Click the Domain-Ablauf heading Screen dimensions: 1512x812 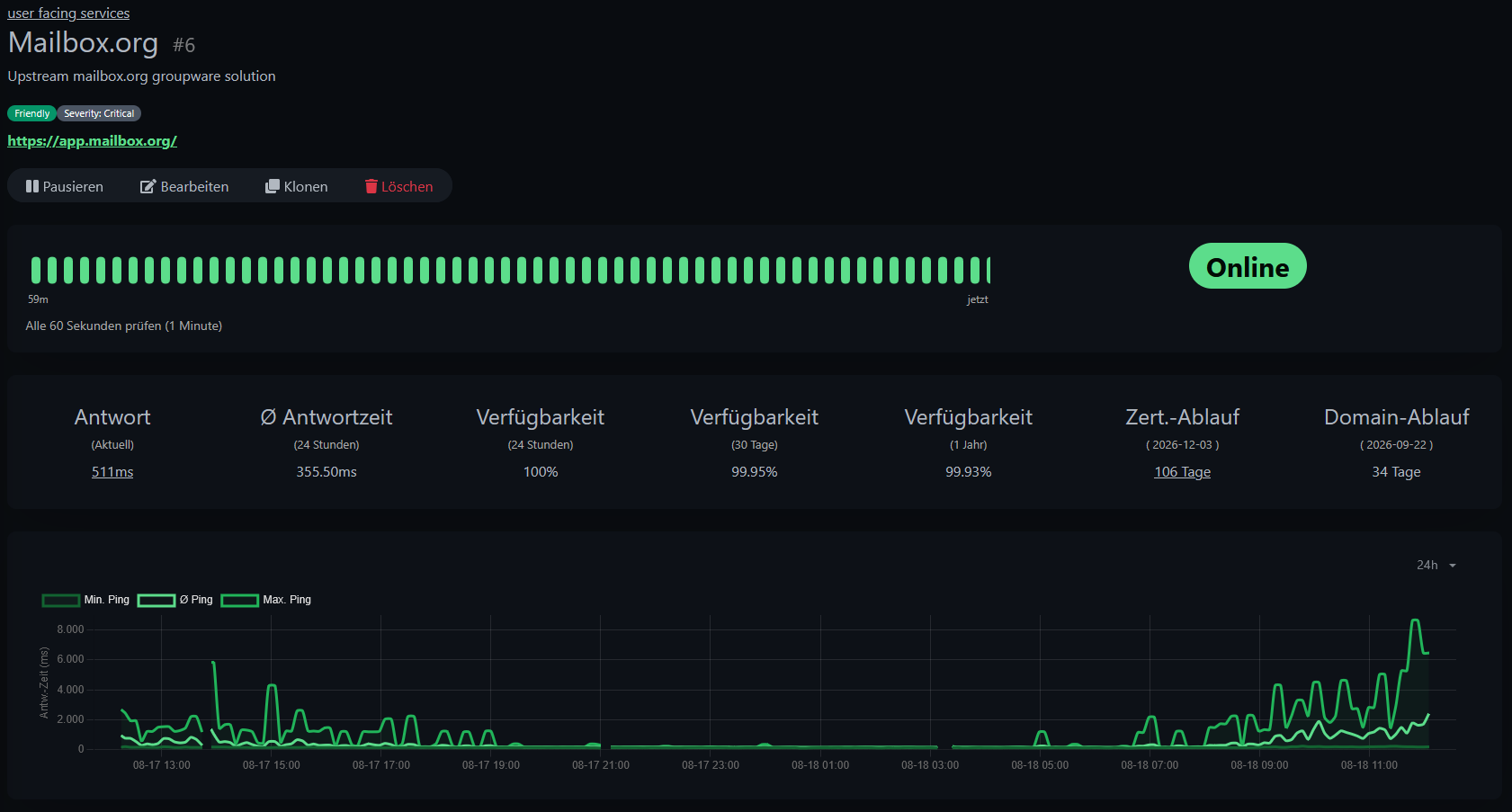coord(1397,417)
